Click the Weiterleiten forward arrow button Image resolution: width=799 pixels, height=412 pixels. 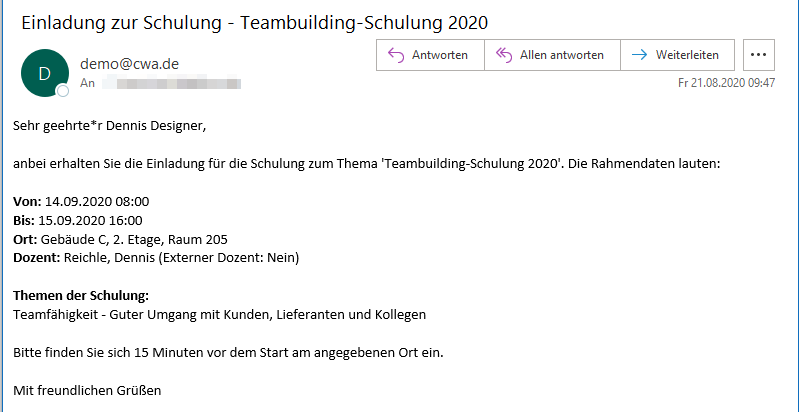point(677,55)
